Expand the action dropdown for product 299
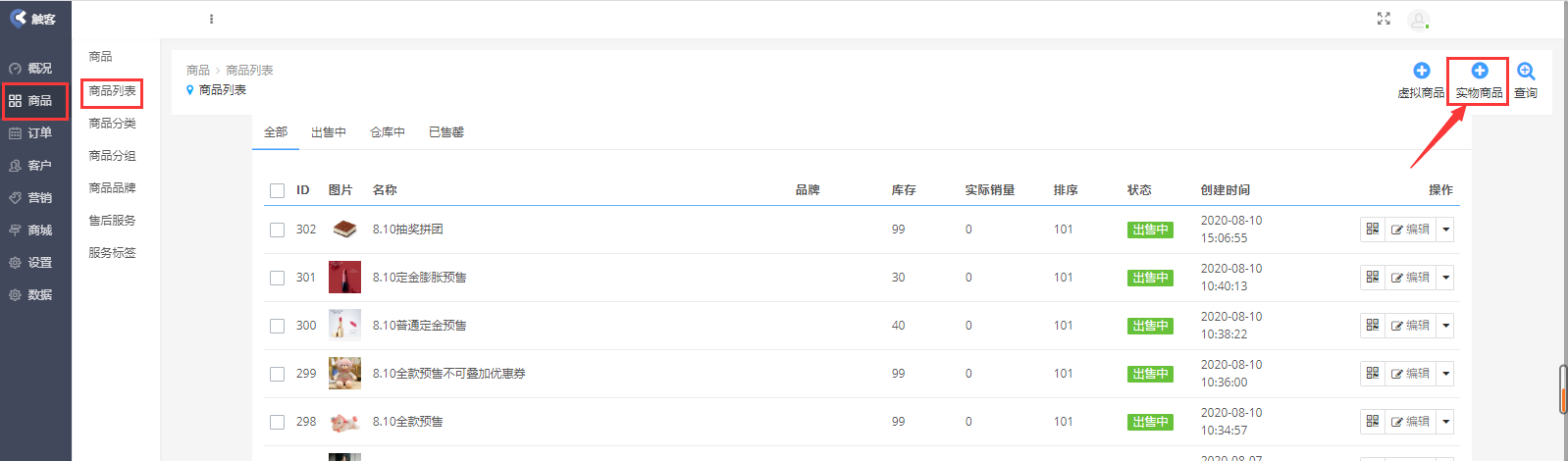This screenshot has height=461, width=1568. (x=1445, y=373)
